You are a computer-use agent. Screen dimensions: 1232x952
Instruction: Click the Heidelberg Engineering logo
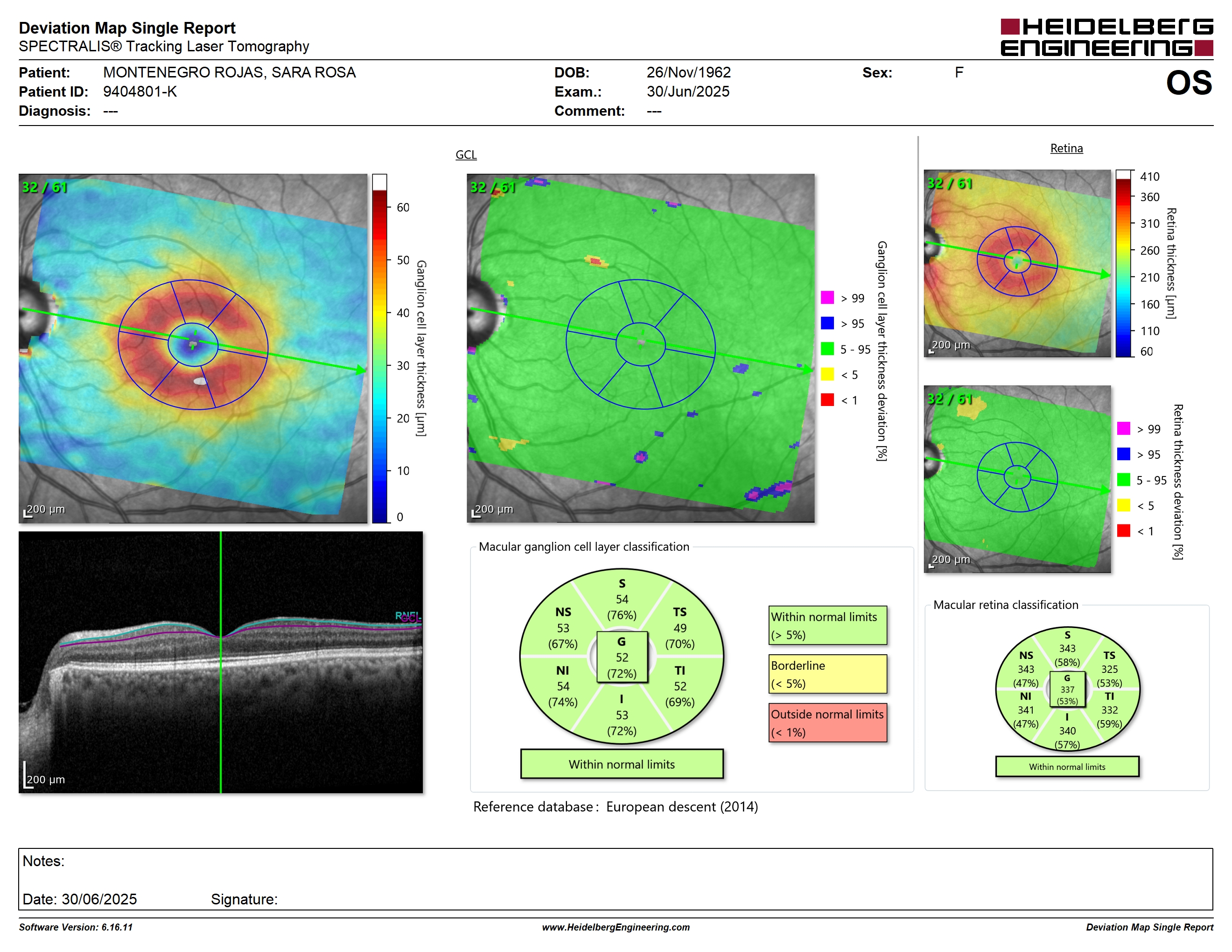pyautogui.click(x=1106, y=37)
